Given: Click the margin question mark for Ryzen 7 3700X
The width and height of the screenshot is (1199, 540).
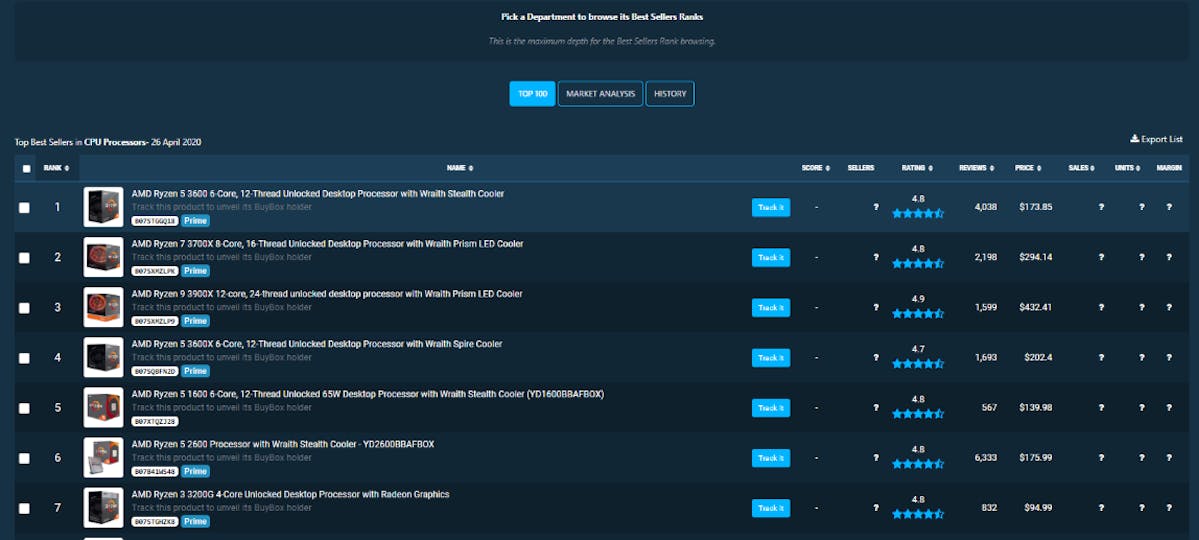Looking at the screenshot, I should (x=1169, y=258).
